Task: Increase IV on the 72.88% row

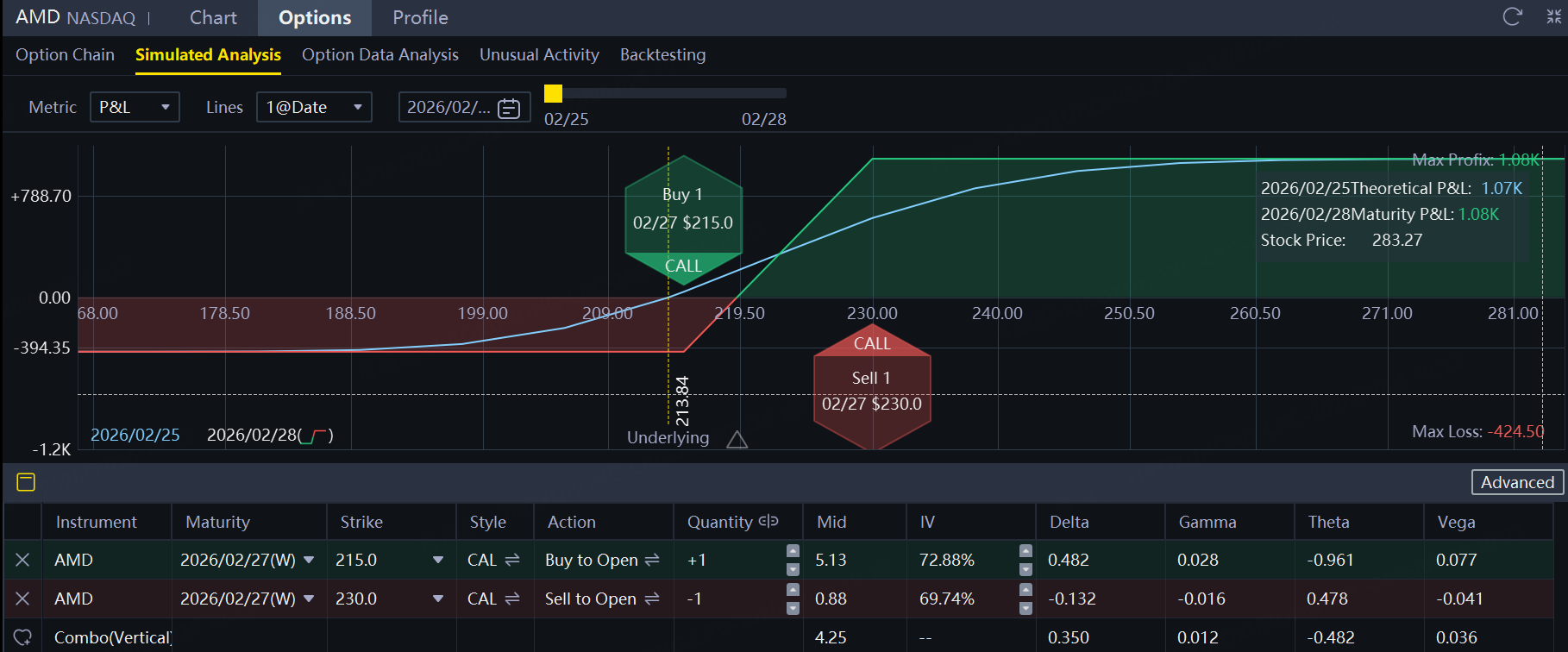Action: [x=1025, y=550]
